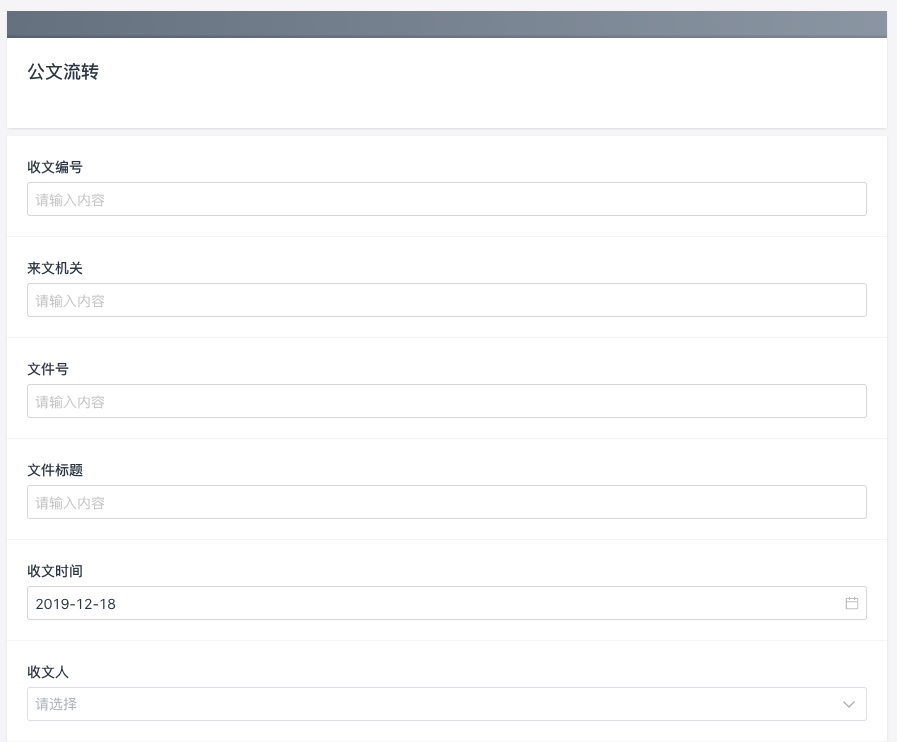This screenshot has width=897, height=742.
Task: Expand the 收文人 dropdown chevron arrow
Action: [849, 704]
